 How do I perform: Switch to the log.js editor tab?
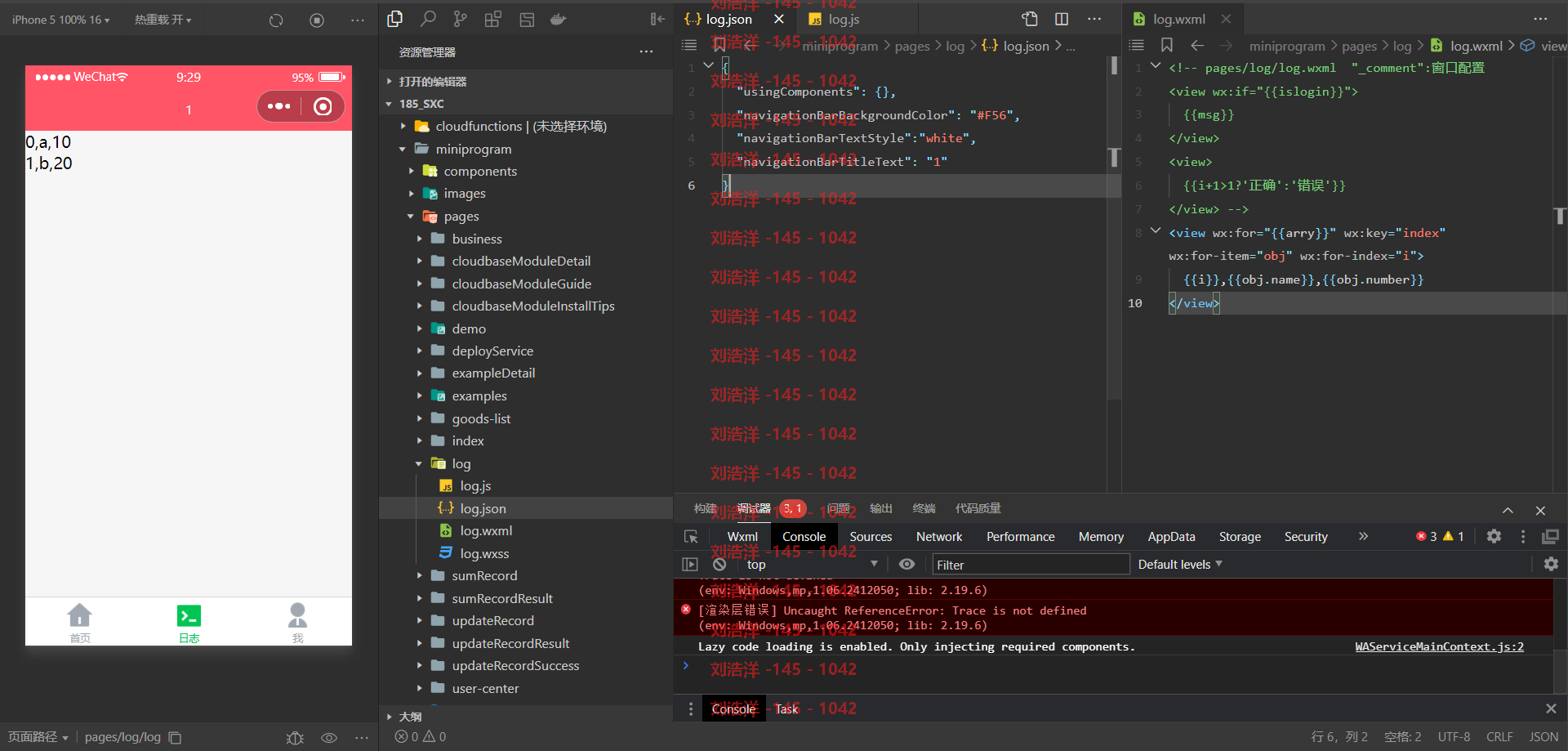(x=844, y=19)
